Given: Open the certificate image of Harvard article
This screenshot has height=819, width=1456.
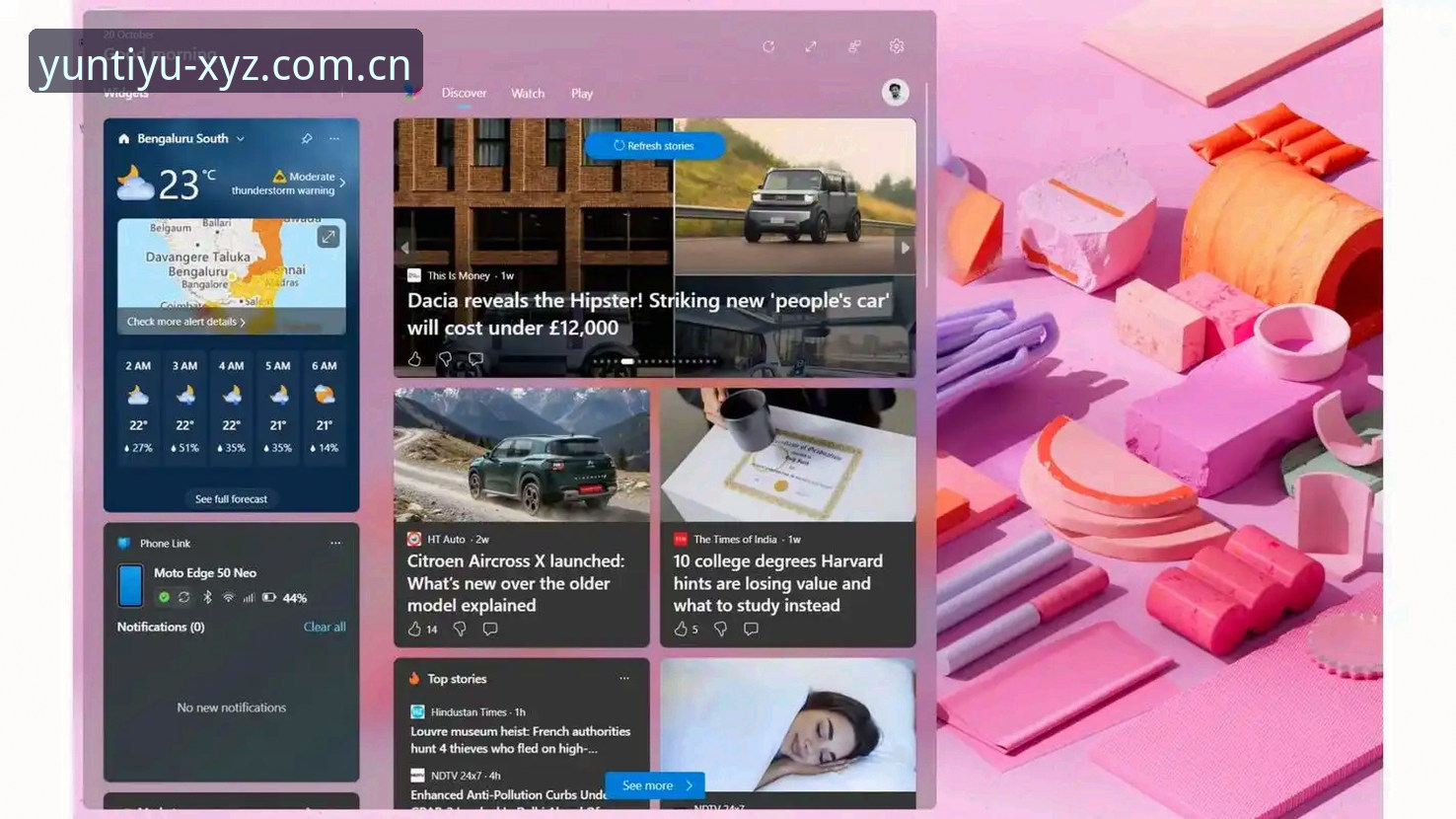Looking at the screenshot, I should [788, 454].
